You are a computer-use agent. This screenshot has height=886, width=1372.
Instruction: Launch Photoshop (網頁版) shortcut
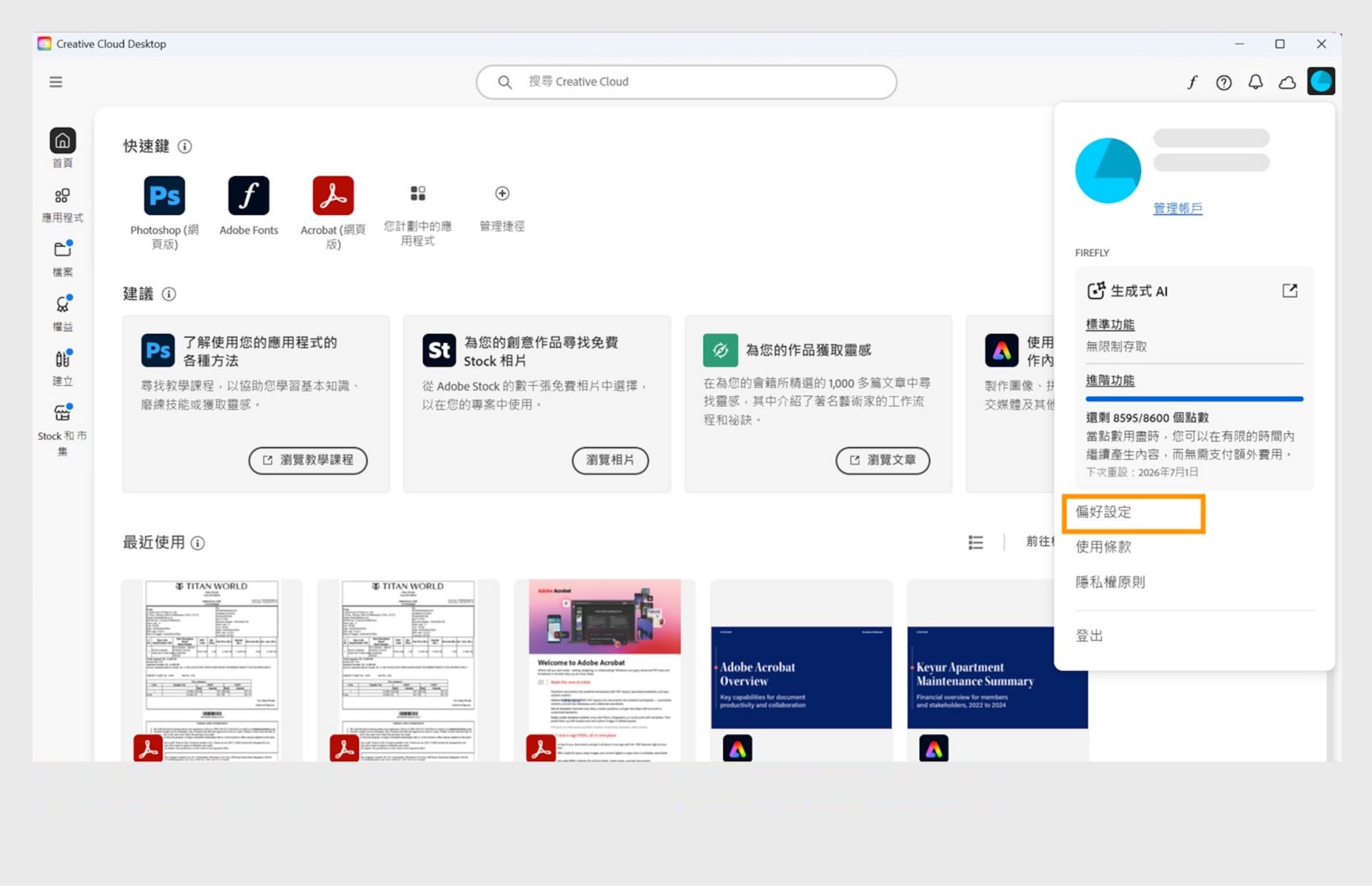164,196
